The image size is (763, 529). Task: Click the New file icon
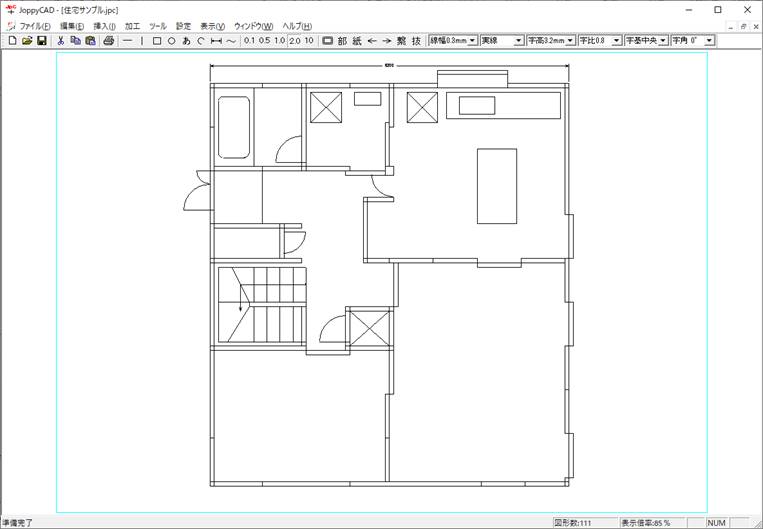click(11, 41)
